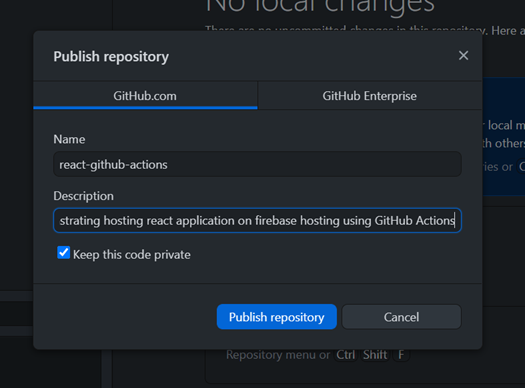Click the Name field label
The width and height of the screenshot is (525, 388).
tap(69, 139)
